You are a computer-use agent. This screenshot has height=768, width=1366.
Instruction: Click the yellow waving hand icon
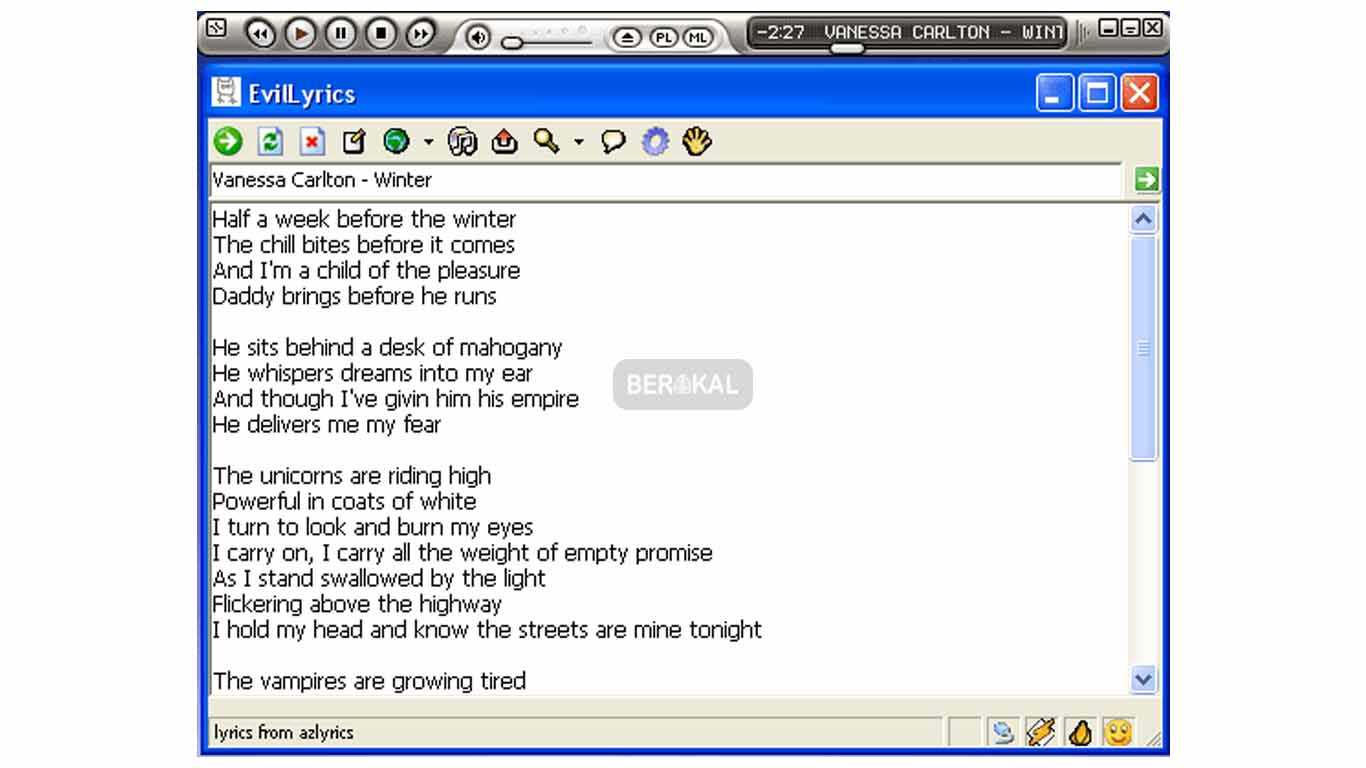(697, 142)
